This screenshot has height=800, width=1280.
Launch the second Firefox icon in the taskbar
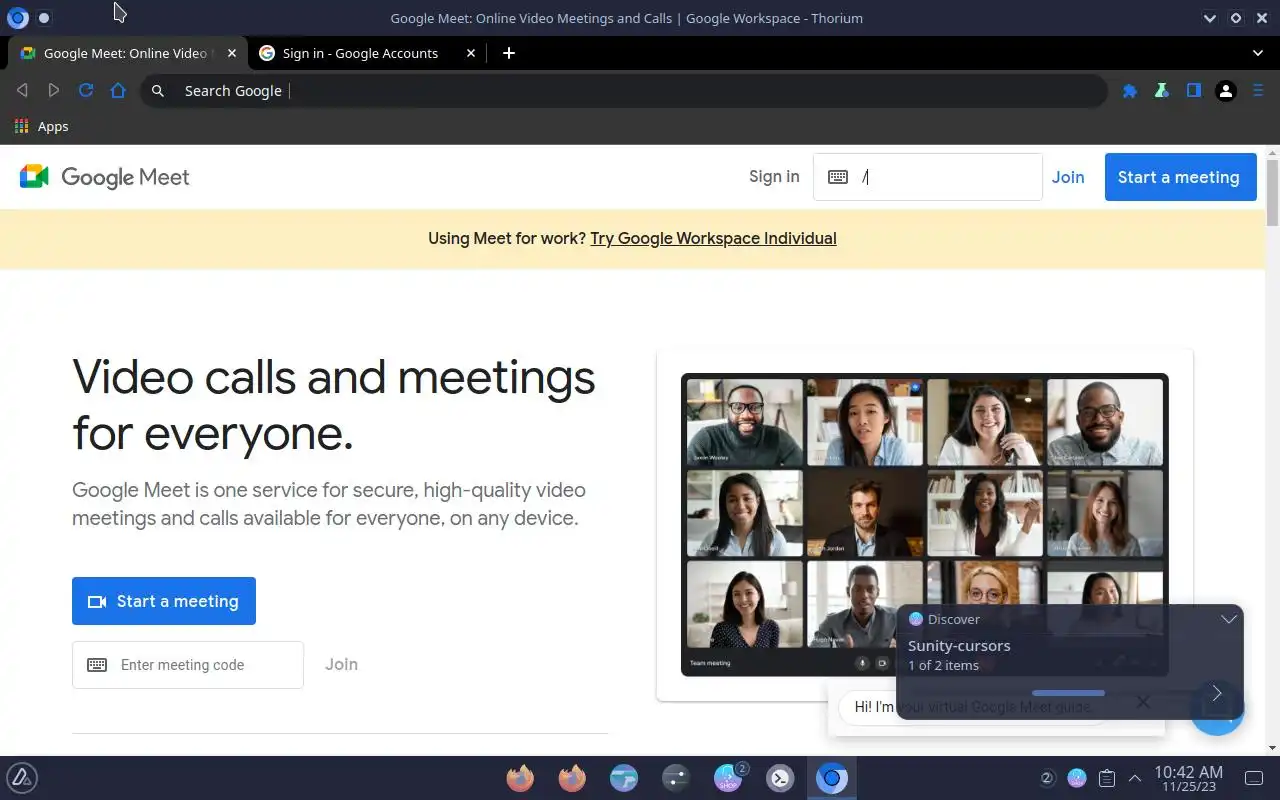(x=572, y=778)
